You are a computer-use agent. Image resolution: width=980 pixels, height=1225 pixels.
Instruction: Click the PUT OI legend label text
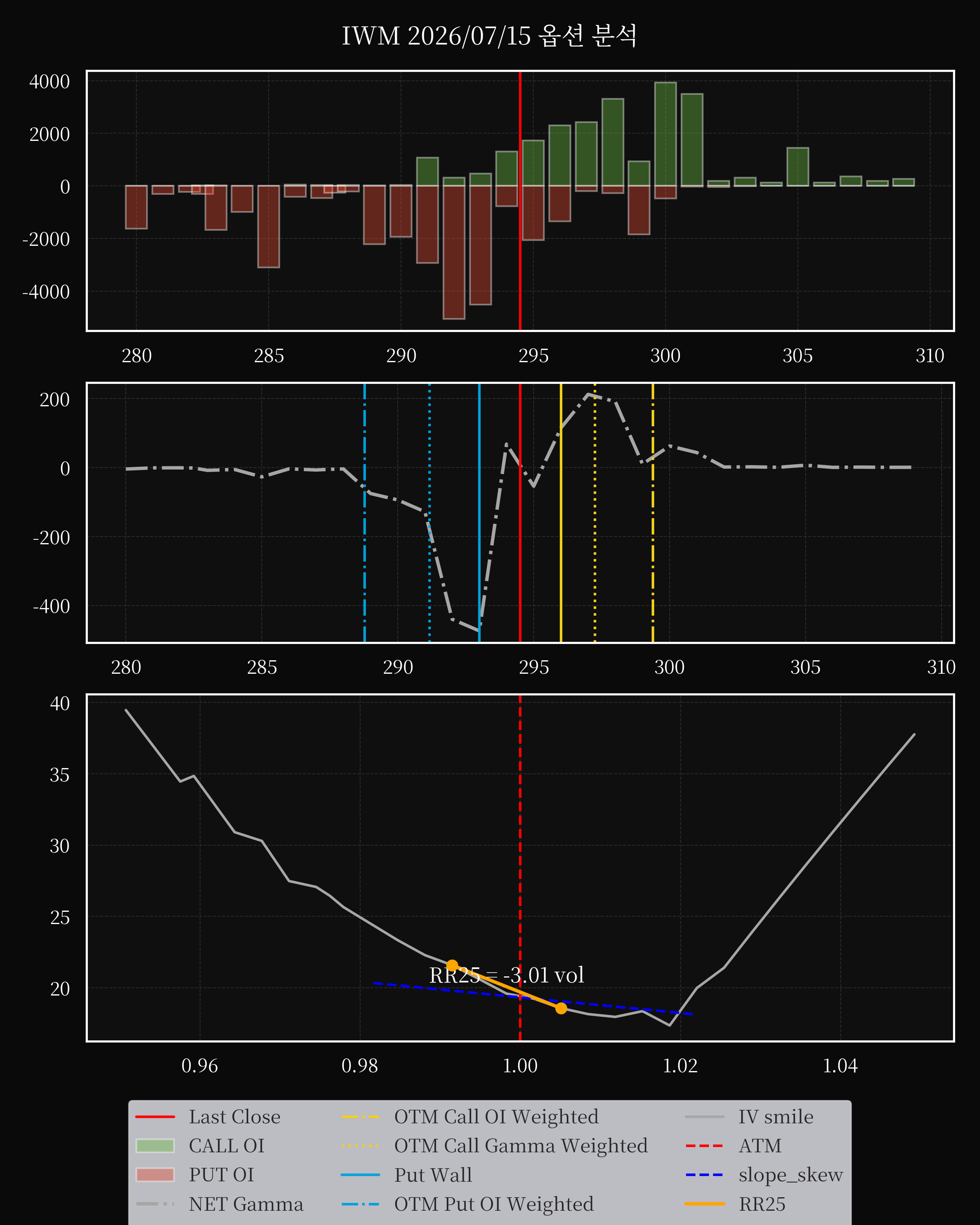(222, 1175)
